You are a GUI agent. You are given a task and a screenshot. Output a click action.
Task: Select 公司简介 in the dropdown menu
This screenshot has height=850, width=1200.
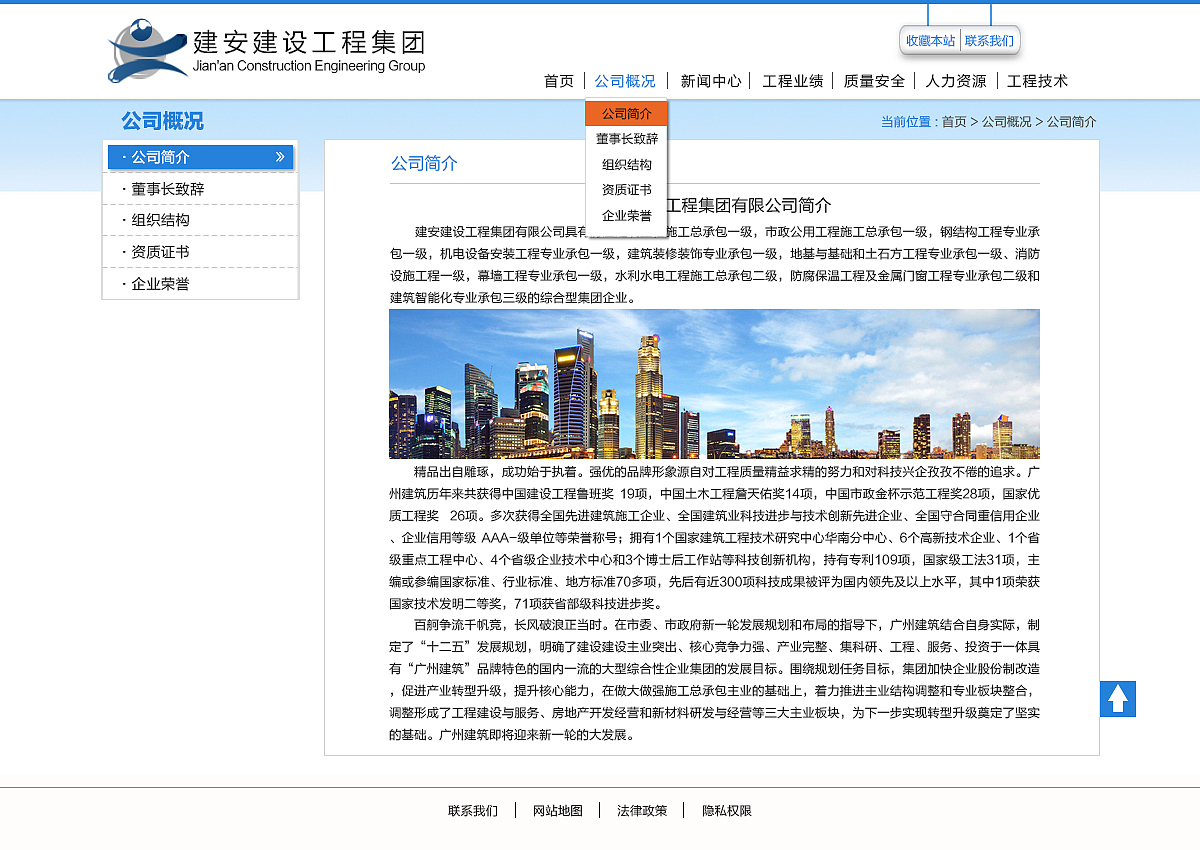[626, 113]
